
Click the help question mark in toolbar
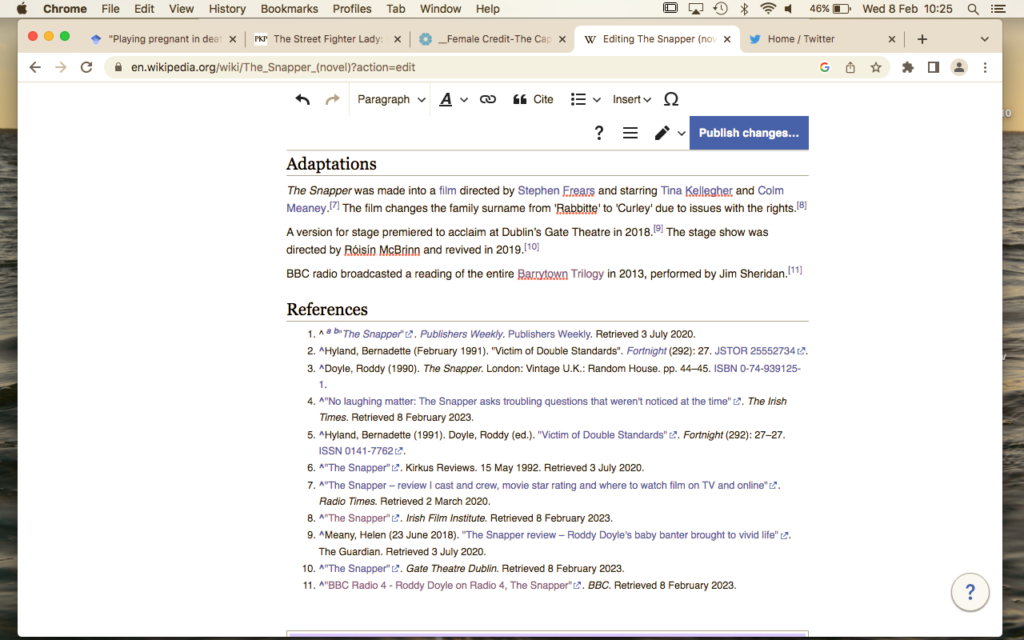pyautogui.click(x=599, y=133)
